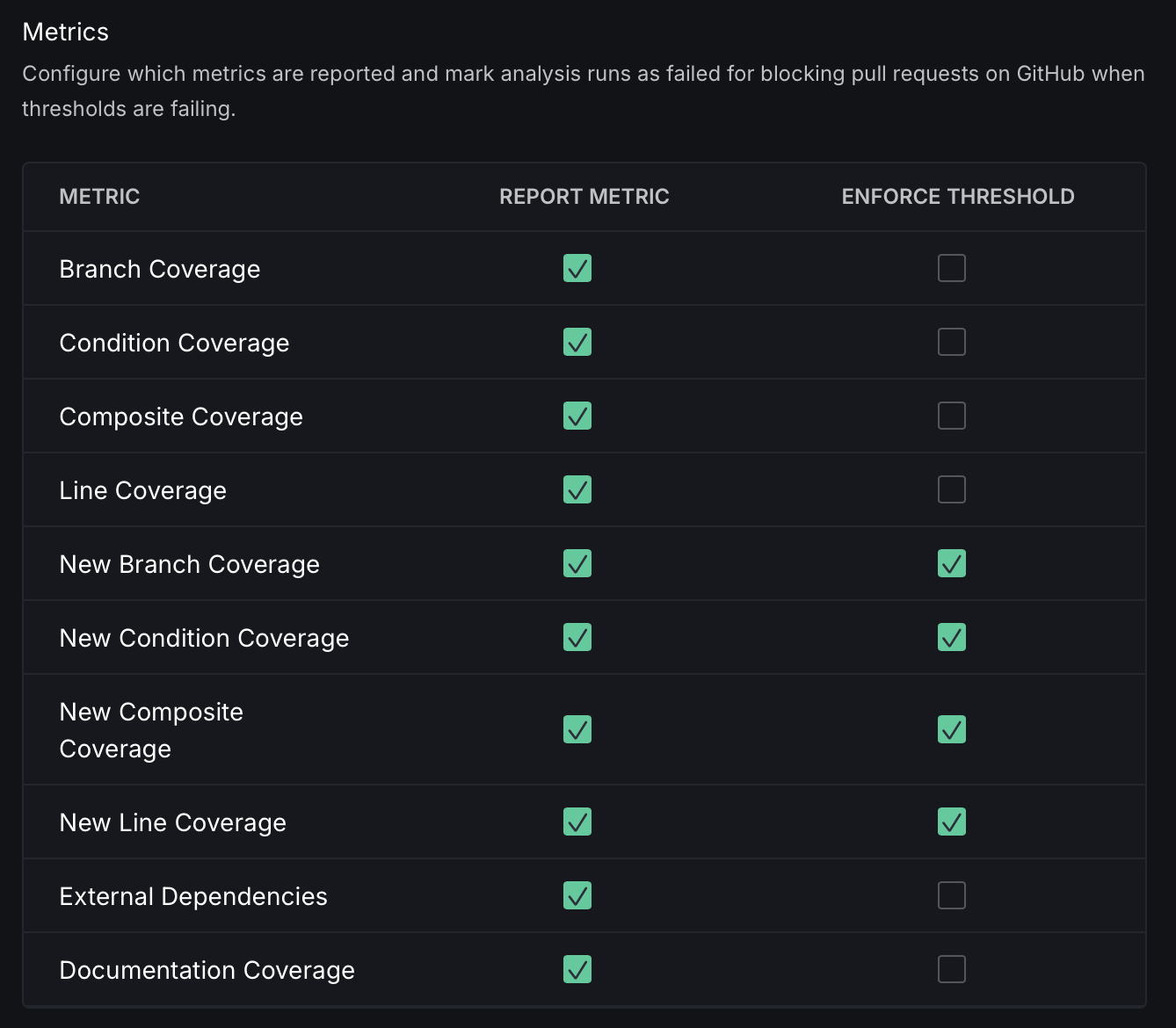The width and height of the screenshot is (1176, 1028).
Task: Uncheck Report Metric for Condition Coverage
Action: [x=577, y=342]
